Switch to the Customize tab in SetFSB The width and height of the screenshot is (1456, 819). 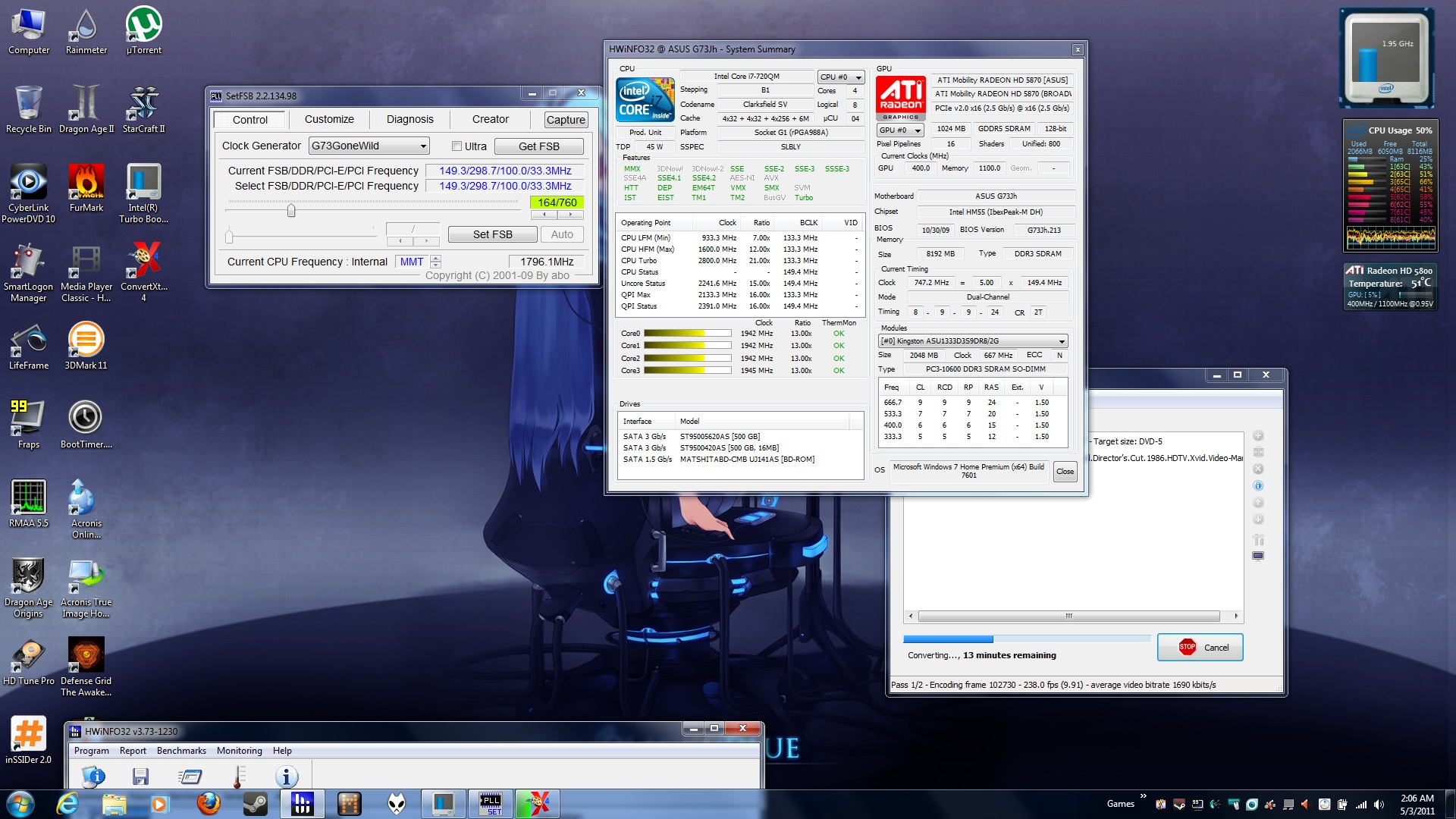[329, 119]
